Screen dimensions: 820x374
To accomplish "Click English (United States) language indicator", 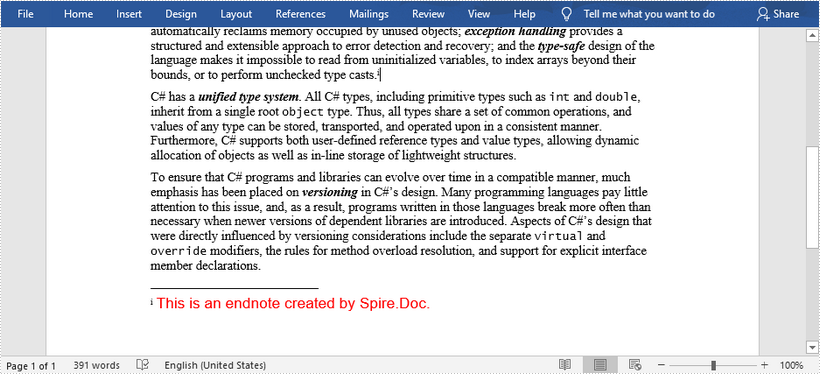I will coord(215,365).
